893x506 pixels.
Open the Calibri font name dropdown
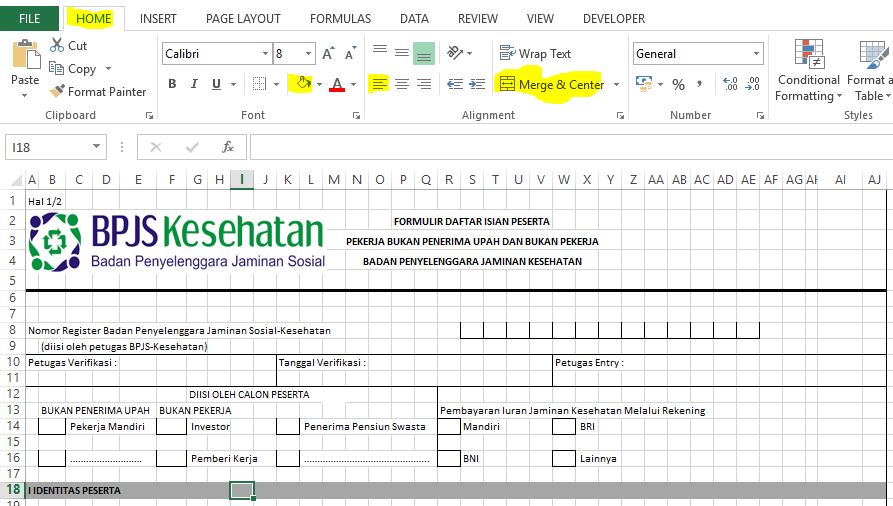point(265,54)
